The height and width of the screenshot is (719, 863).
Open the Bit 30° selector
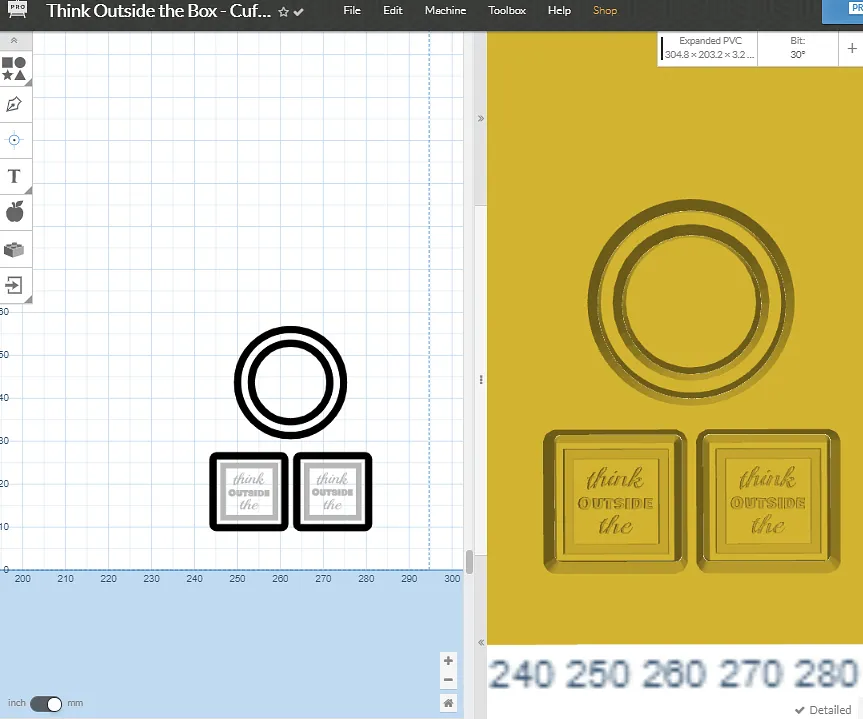coord(797,48)
